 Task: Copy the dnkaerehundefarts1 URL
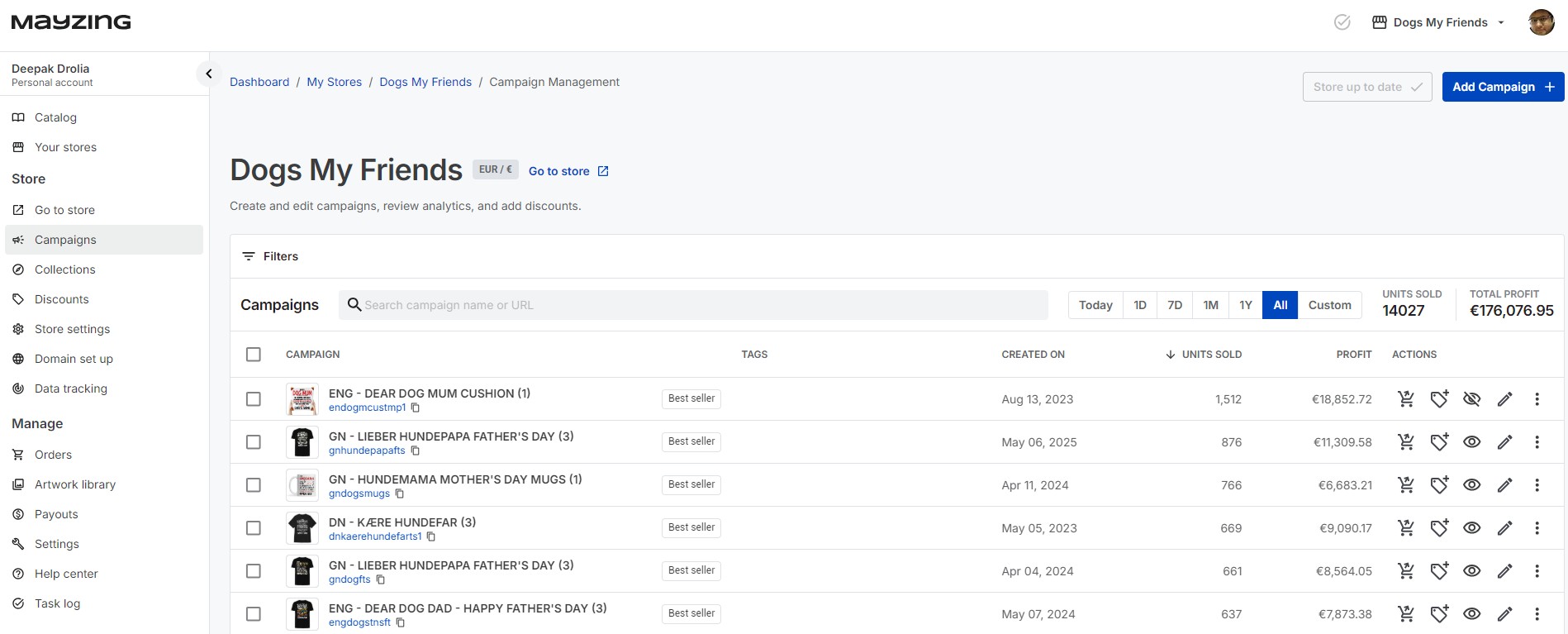pos(431,536)
